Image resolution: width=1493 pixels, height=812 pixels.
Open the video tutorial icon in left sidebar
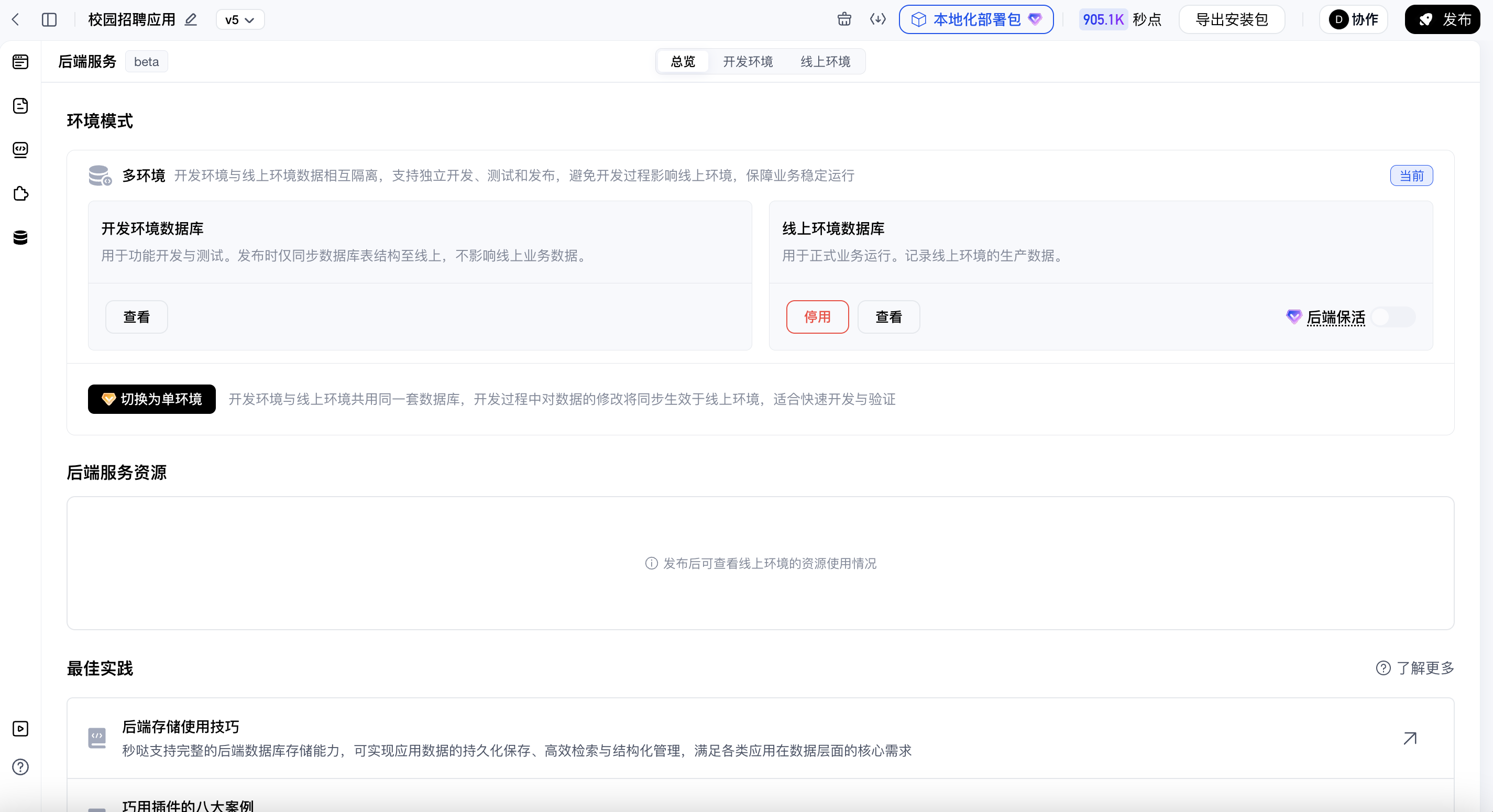[x=20, y=729]
